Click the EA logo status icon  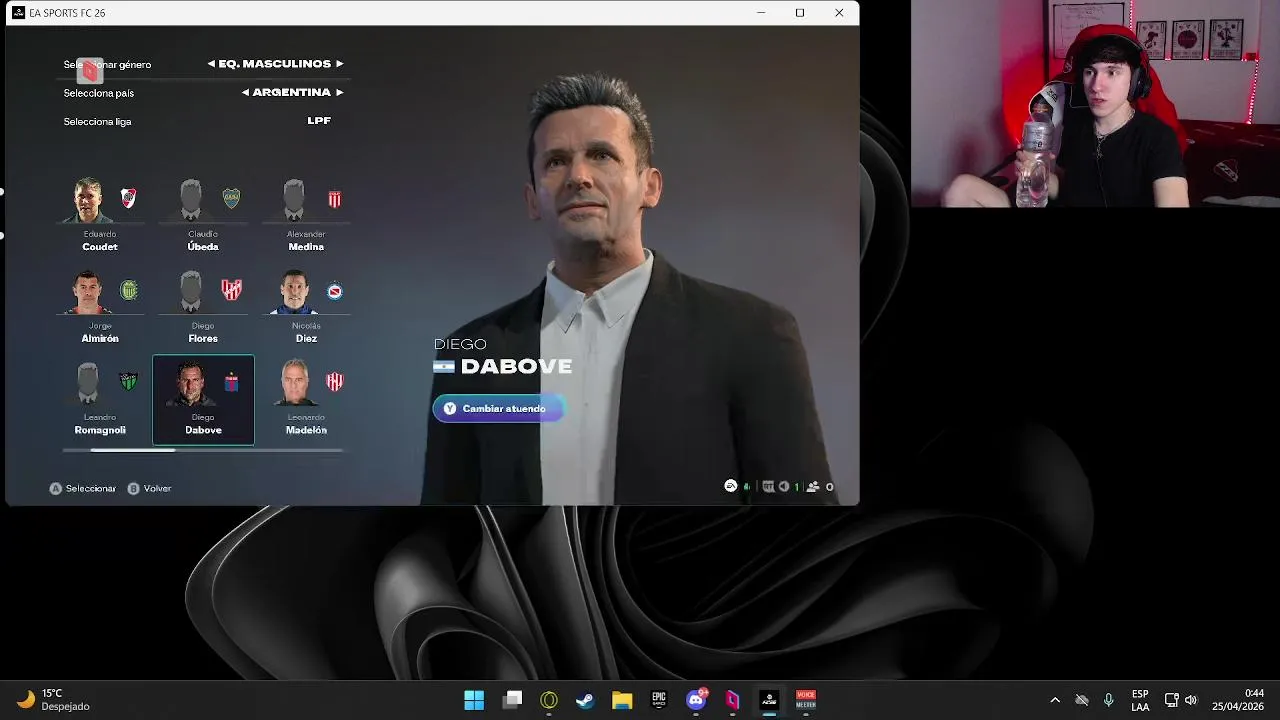731,486
